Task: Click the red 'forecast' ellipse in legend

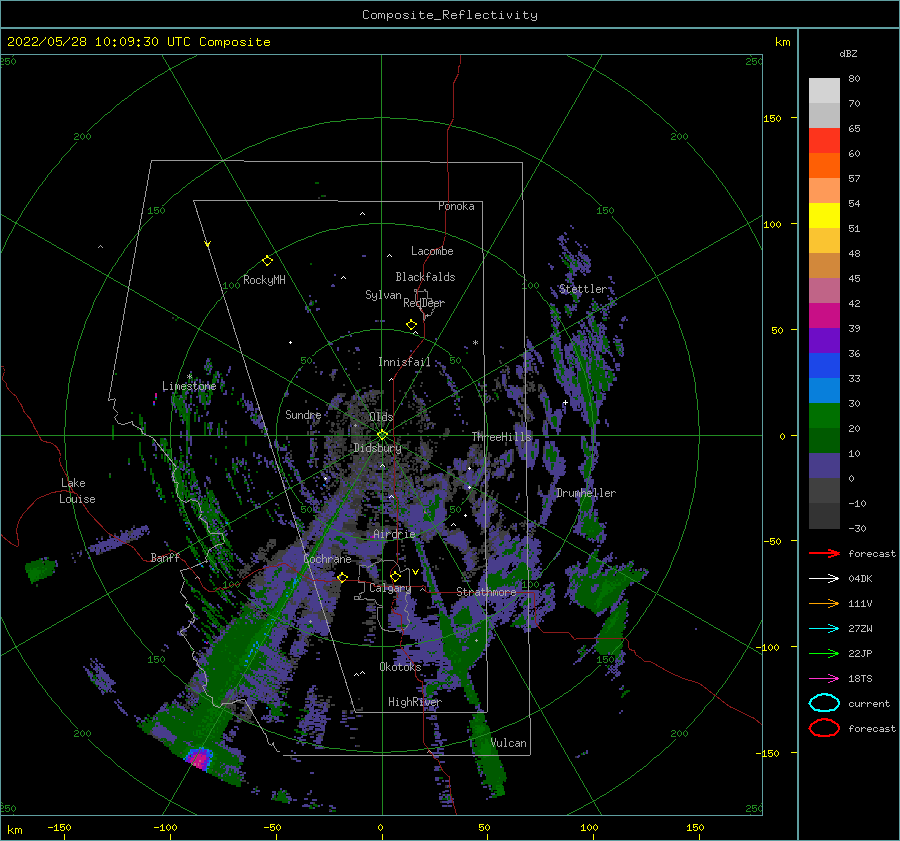Action: pyautogui.click(x=824, y=728)
